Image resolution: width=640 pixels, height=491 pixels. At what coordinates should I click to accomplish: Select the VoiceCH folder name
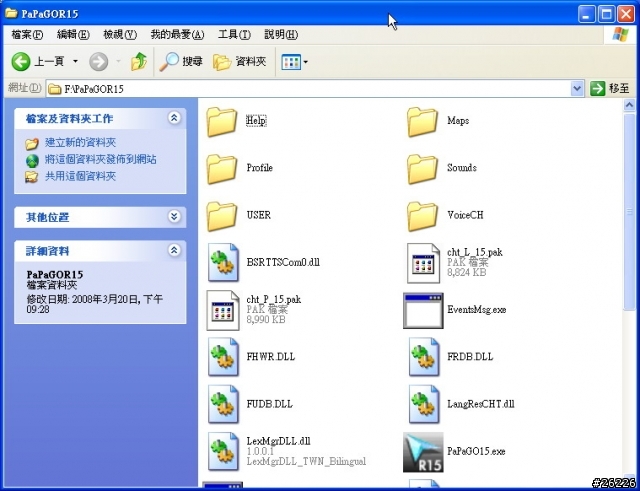point(465,215)
